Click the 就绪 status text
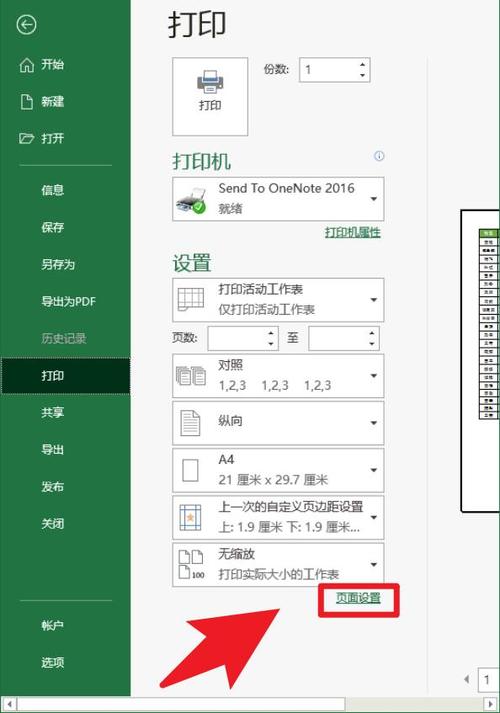This screenshot has width=500, height=713. [230, 209]
